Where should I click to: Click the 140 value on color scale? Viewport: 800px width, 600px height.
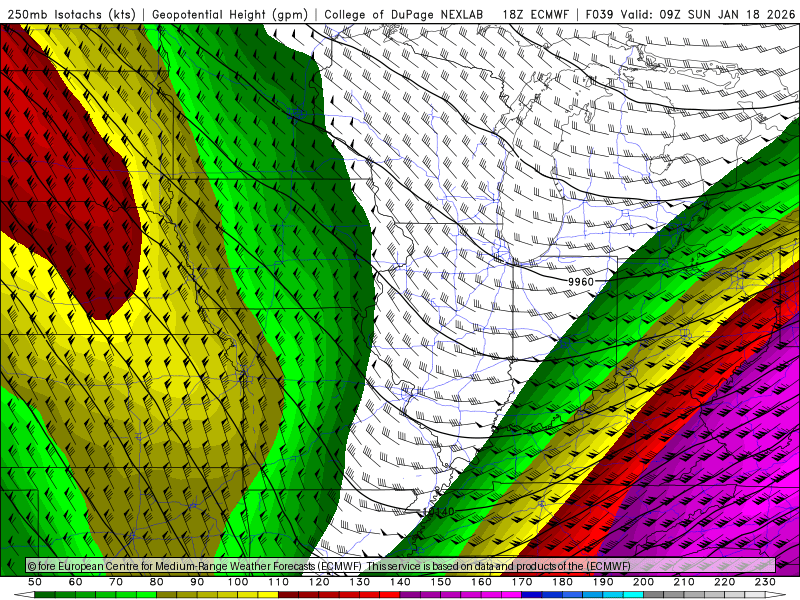pos(400,582)
